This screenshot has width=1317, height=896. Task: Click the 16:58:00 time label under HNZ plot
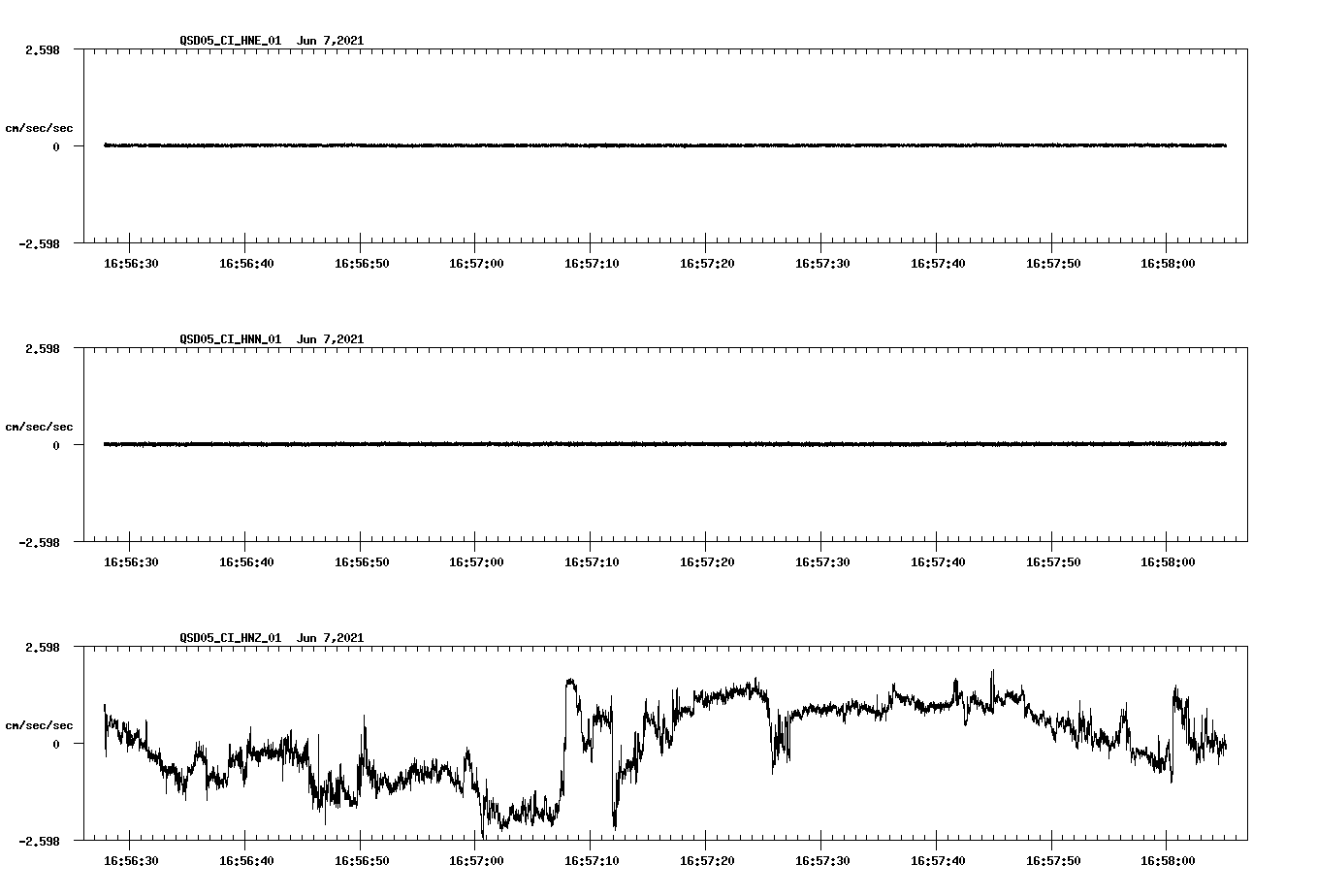[x=1168, y=861]
